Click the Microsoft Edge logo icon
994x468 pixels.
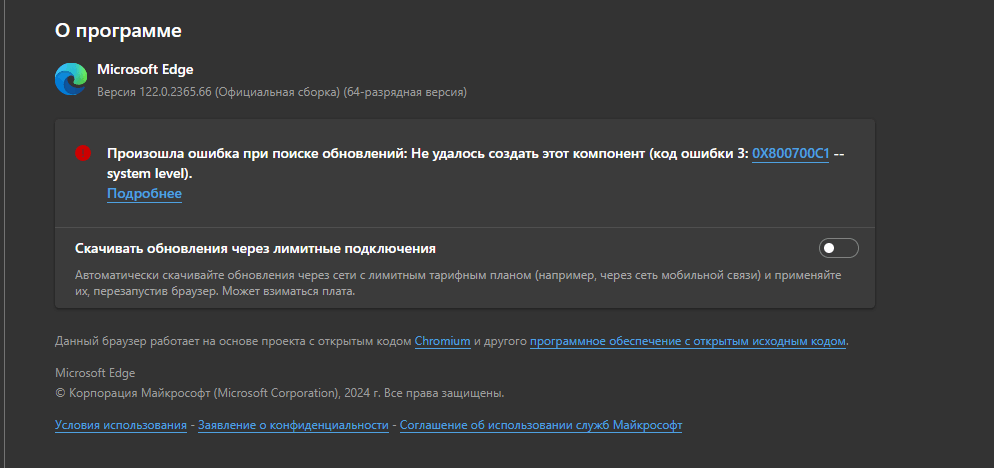[71, 79]
